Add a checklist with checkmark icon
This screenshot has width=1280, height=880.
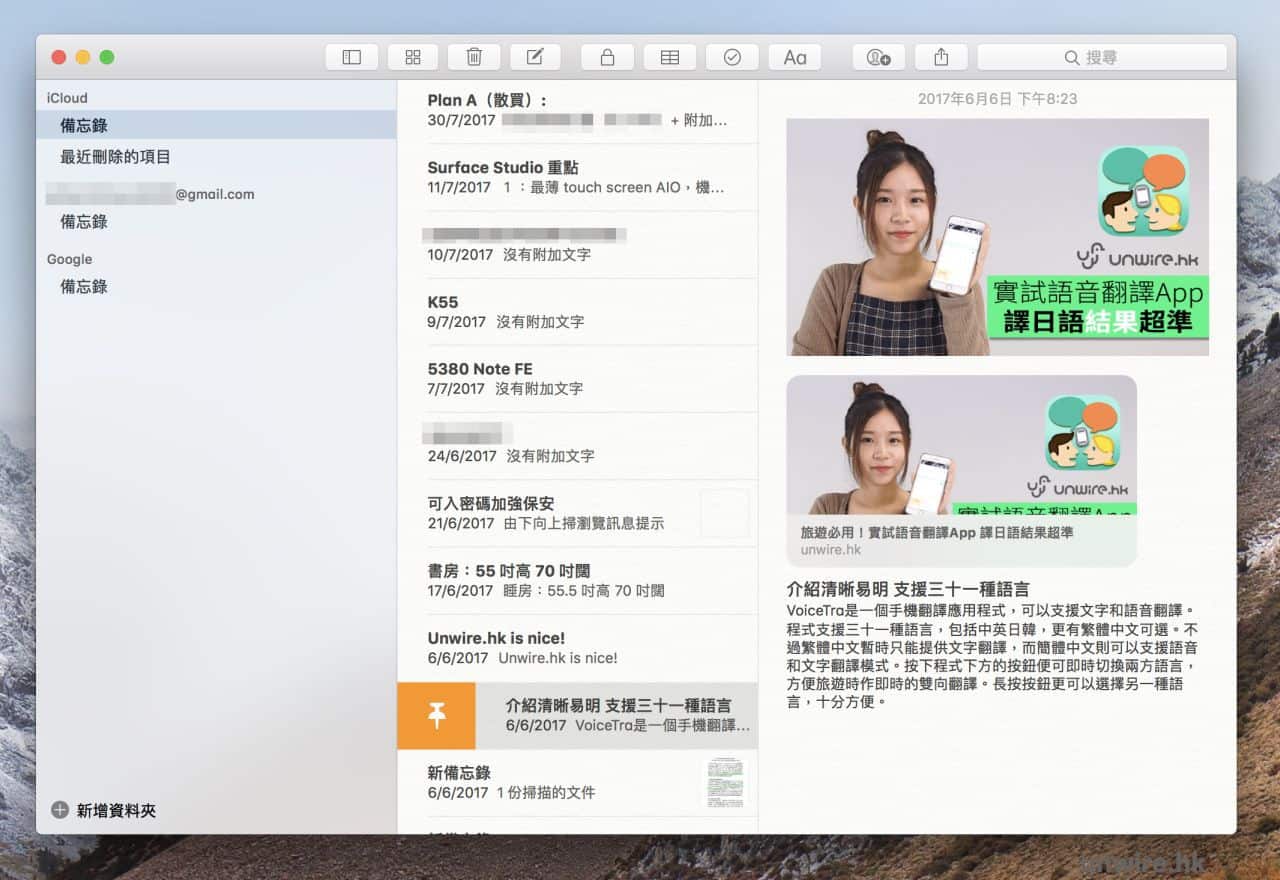[732, 58]
